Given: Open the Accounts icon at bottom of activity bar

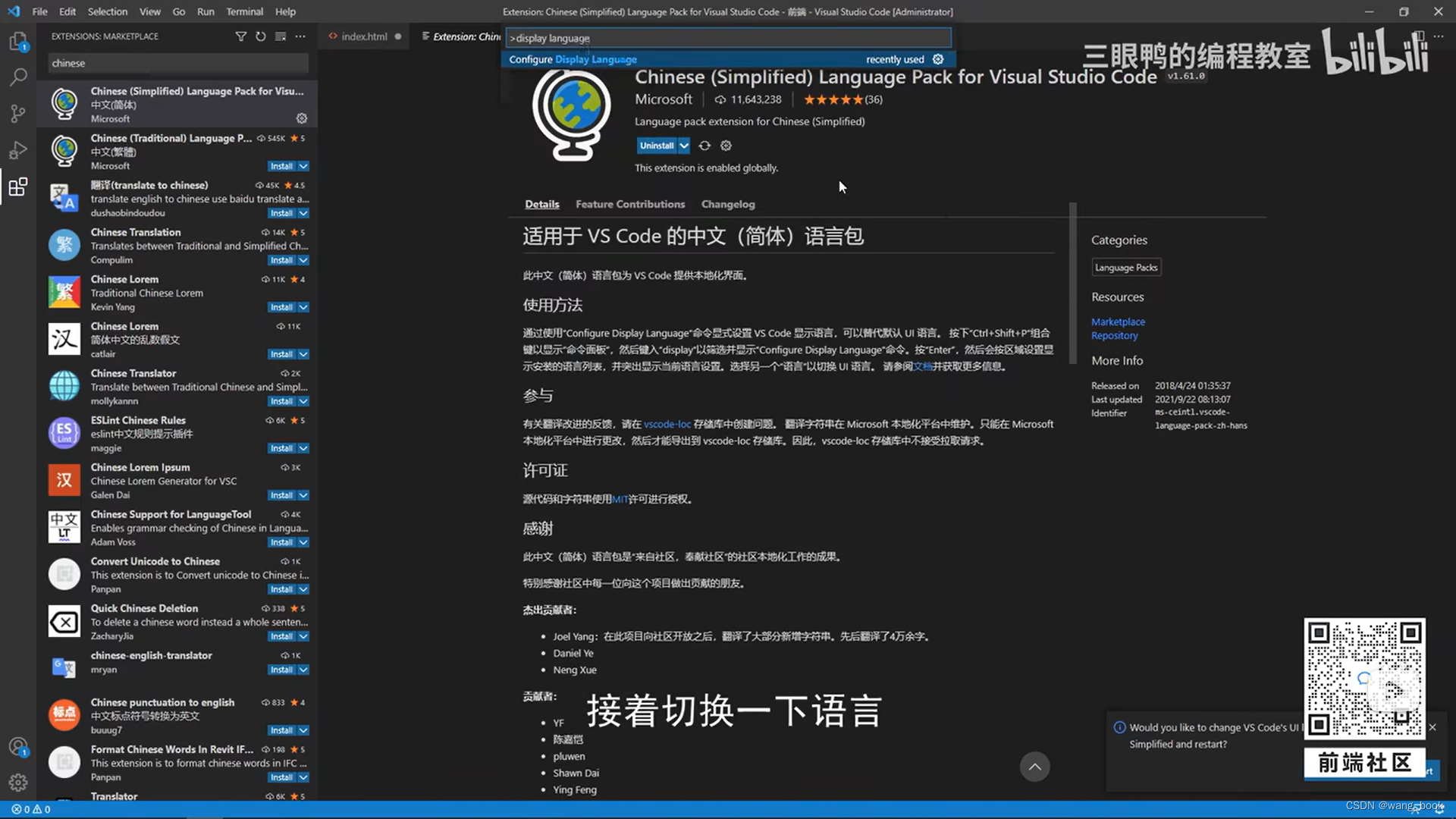Looking at the screenshot, I should [18, 746].
